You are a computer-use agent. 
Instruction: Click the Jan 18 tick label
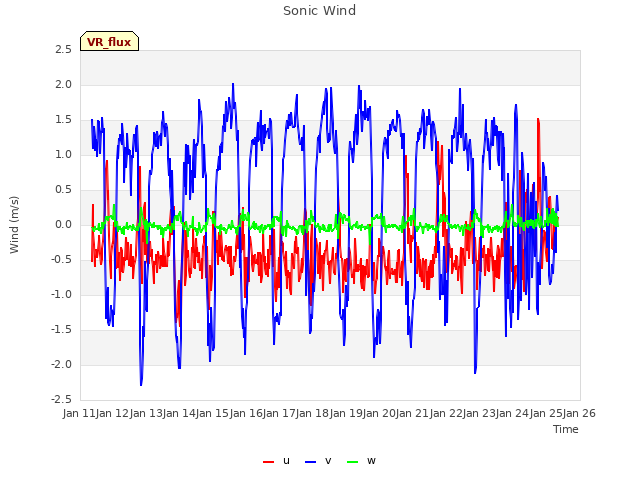(x=313, y=413)
